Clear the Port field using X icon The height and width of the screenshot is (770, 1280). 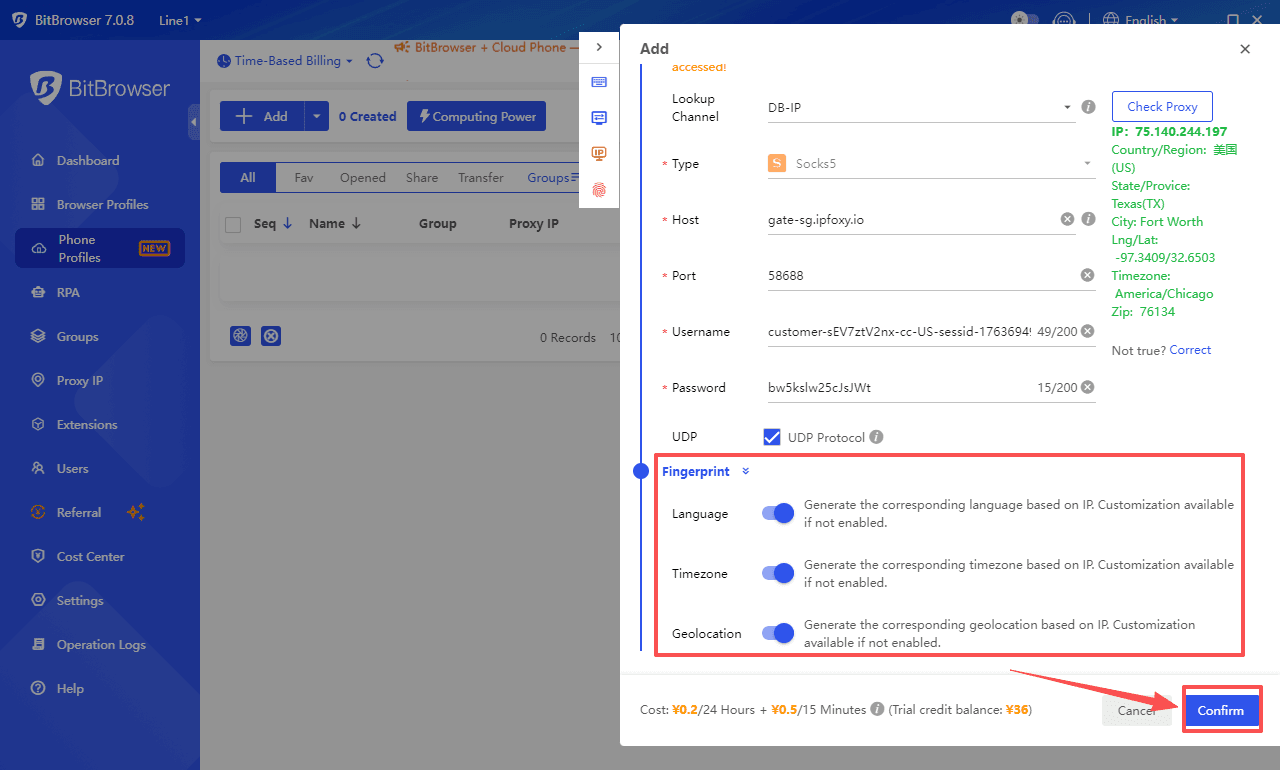pos(1087,275)
